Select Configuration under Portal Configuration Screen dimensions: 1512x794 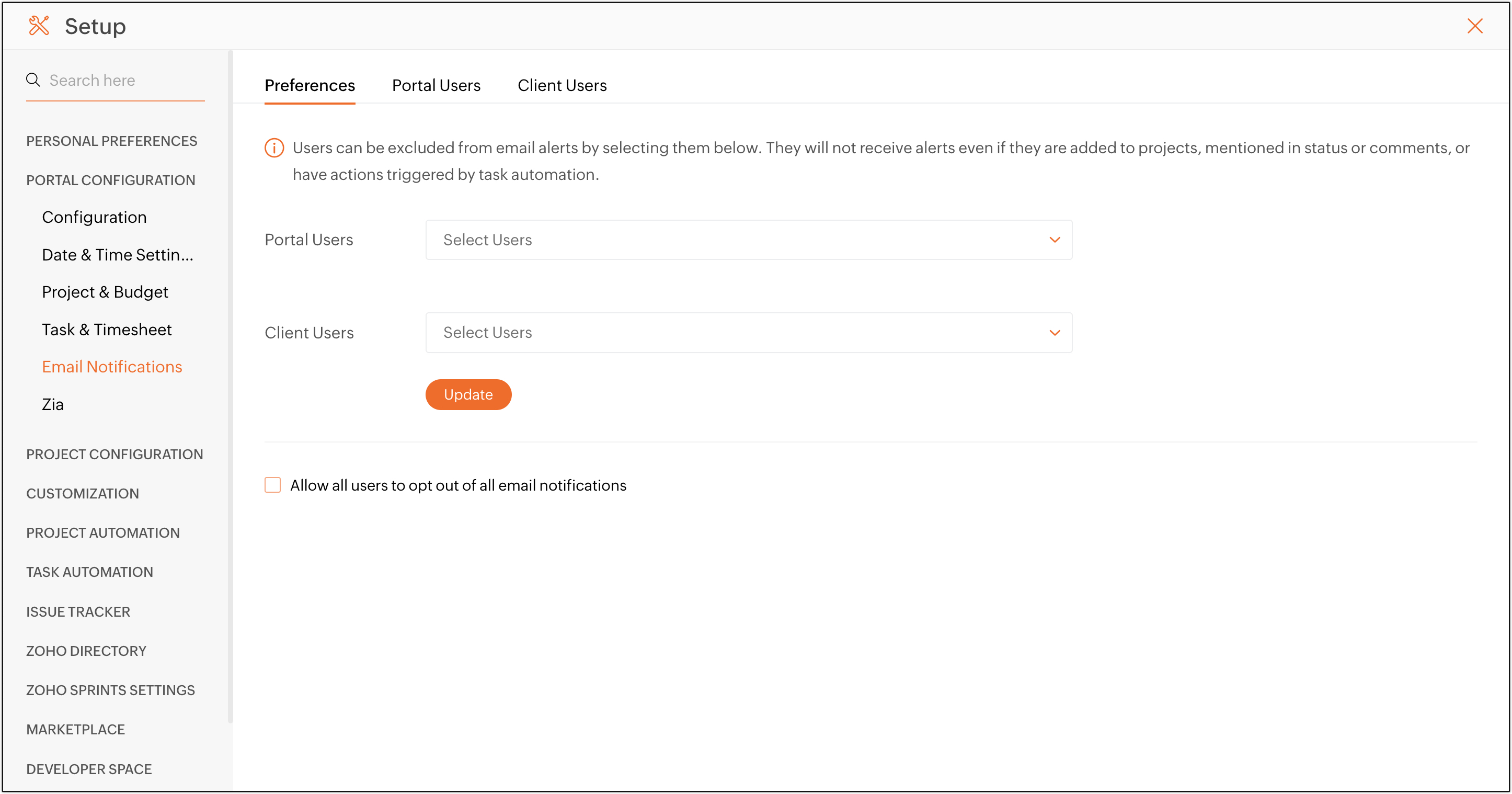point(94,217)
